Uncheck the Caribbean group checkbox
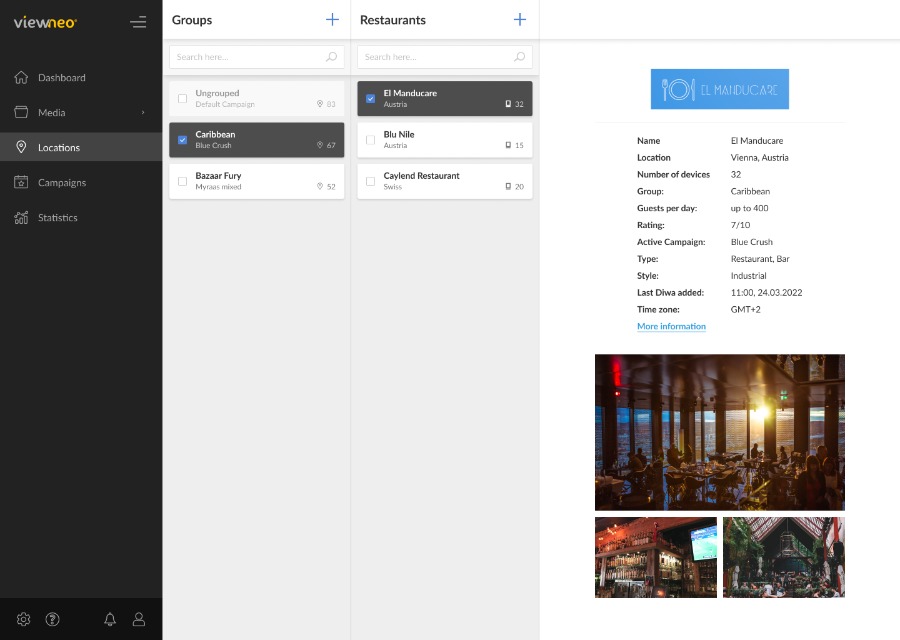 pos(182,140)
